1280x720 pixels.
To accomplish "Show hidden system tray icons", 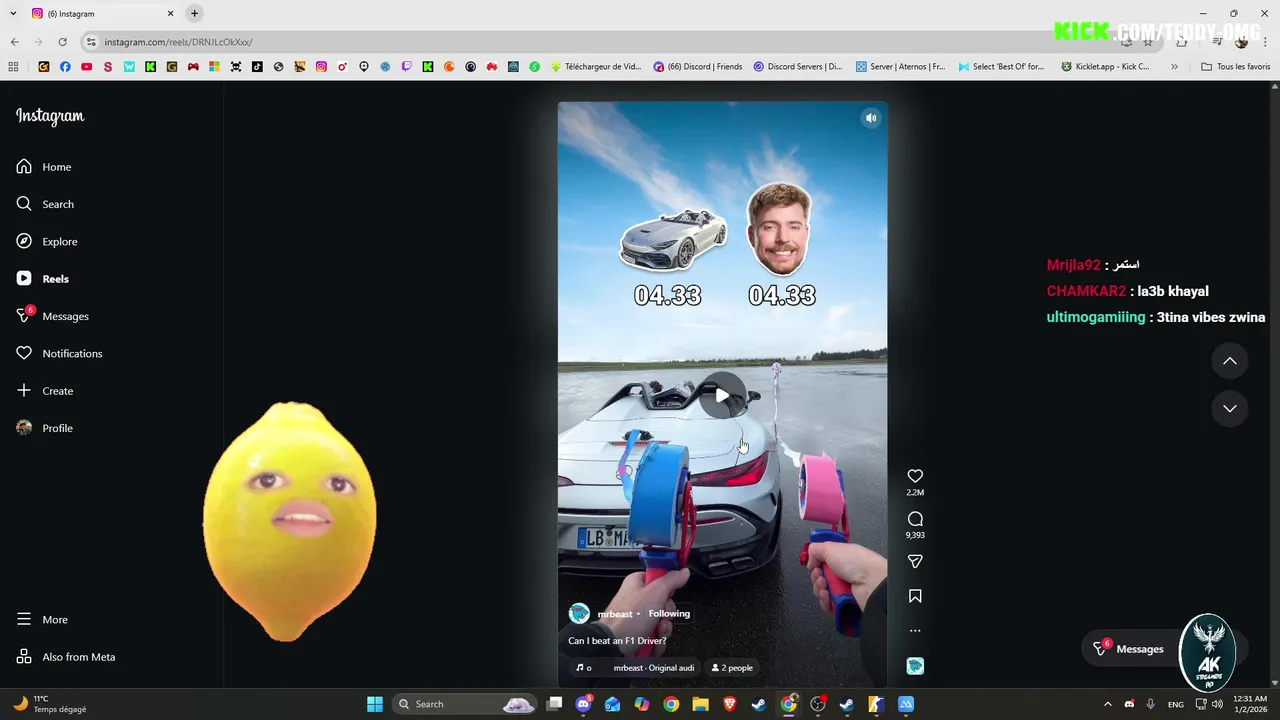I will [1107, 704].
